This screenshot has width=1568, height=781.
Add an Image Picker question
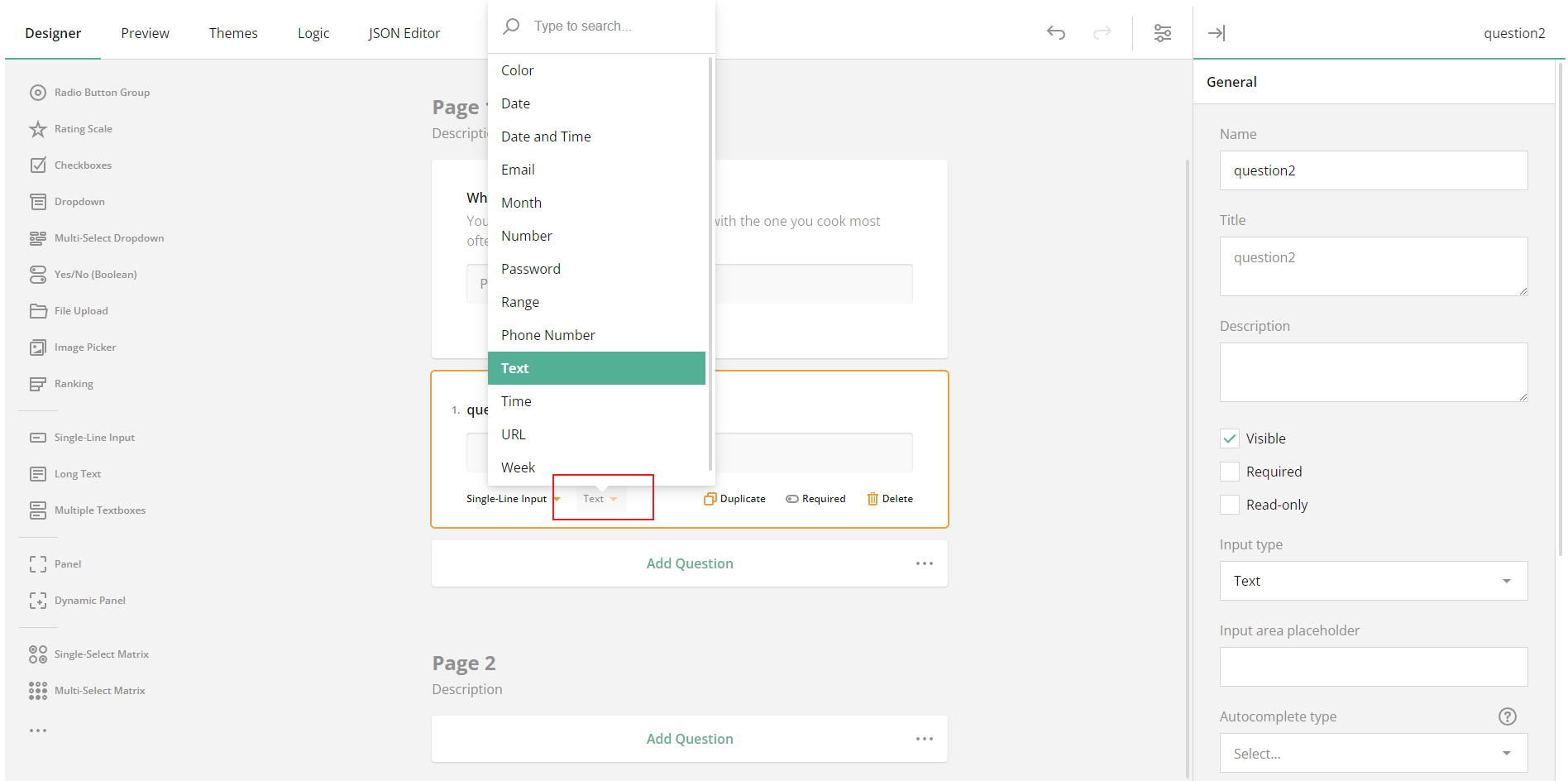(x=84, y=347)
